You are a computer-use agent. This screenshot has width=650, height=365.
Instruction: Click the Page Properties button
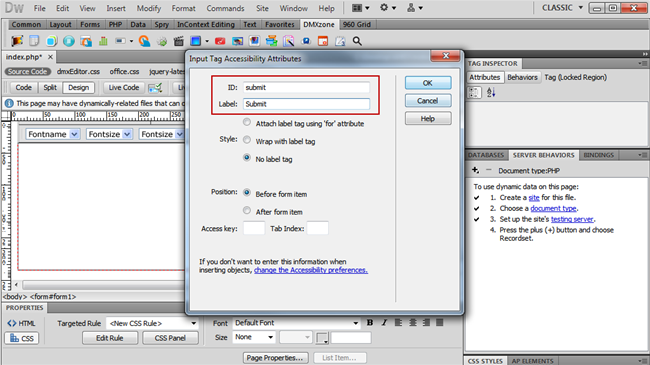(x=275, y=358)
